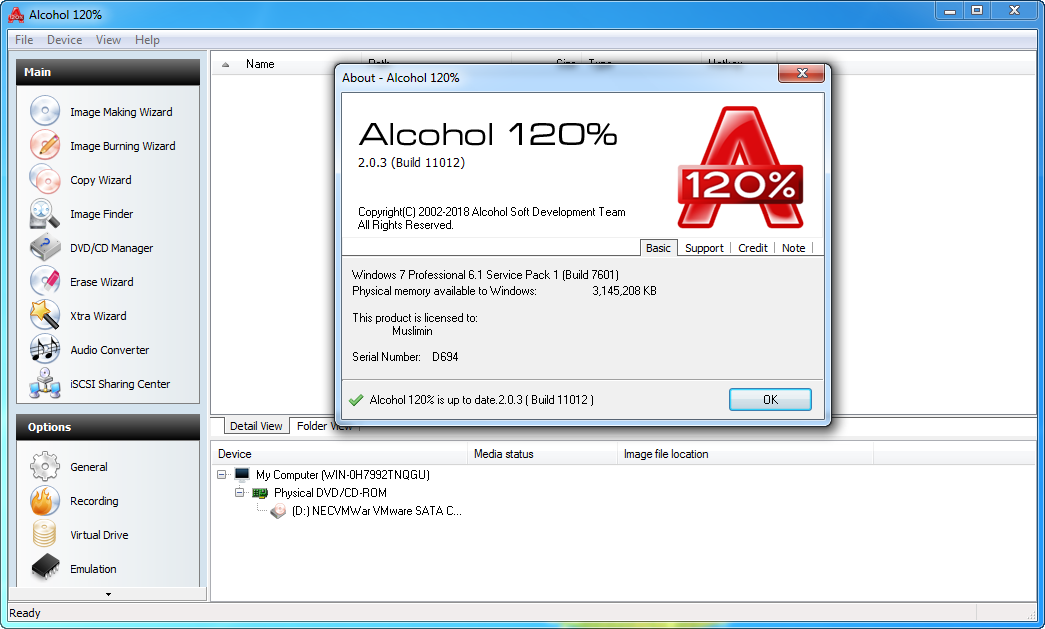Screen dimensions: 1045x629
Task: Click the Device column header
Action: click(340, 454)
